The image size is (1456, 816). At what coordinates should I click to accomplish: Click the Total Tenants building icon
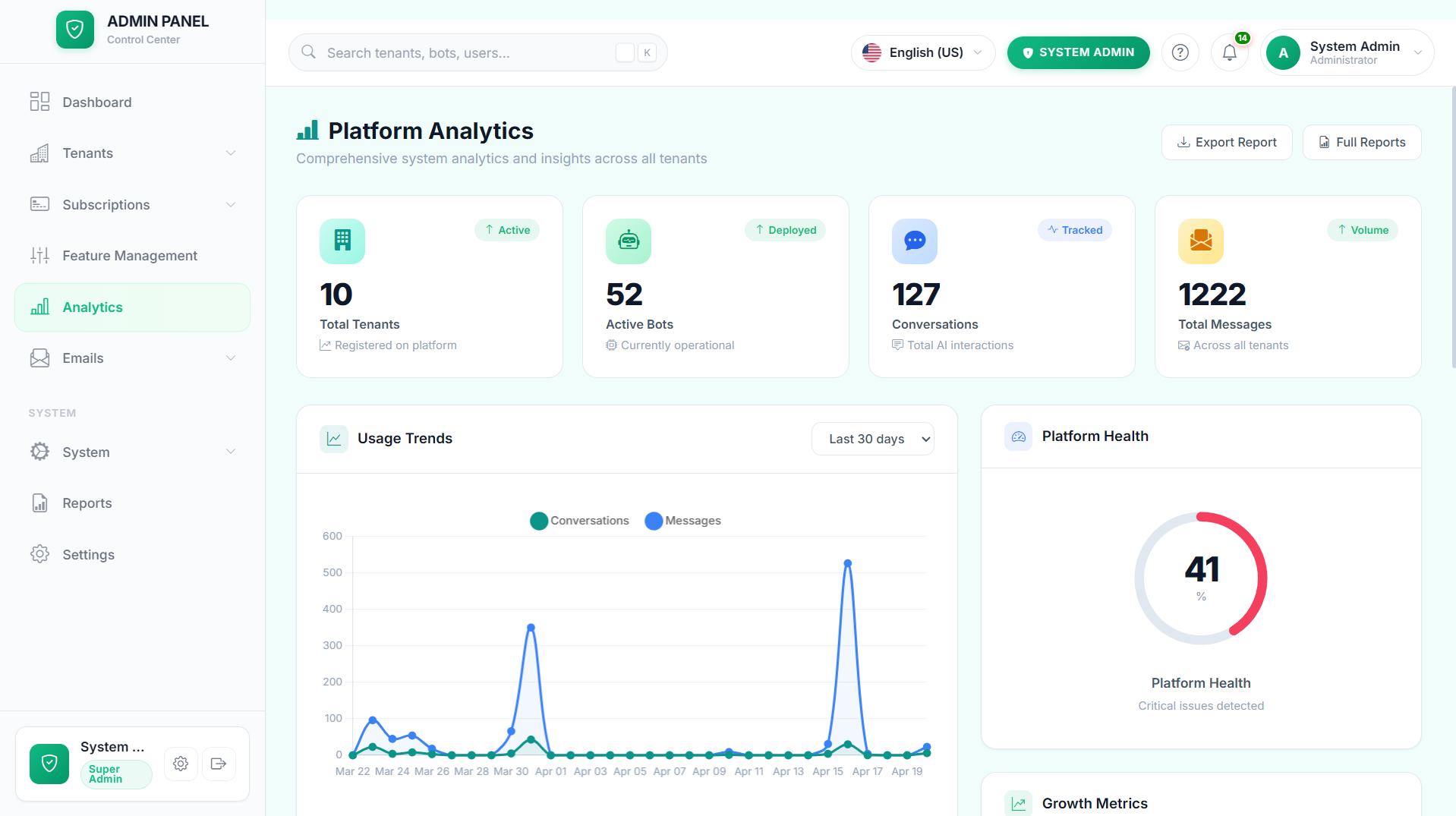342,241
